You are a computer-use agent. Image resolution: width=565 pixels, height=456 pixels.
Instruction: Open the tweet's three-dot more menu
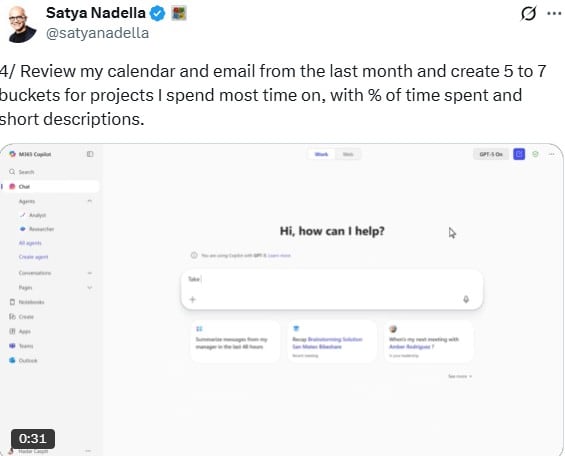[554, 14]
